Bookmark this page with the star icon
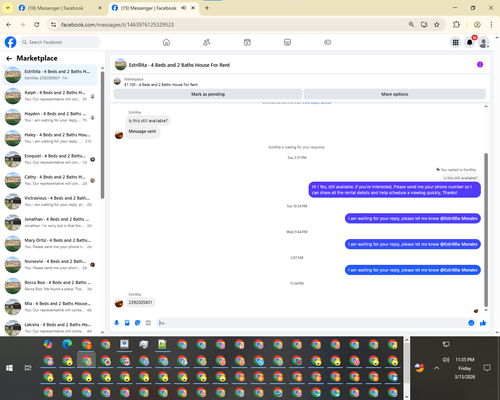500x400 pixels. pos(437,25)
